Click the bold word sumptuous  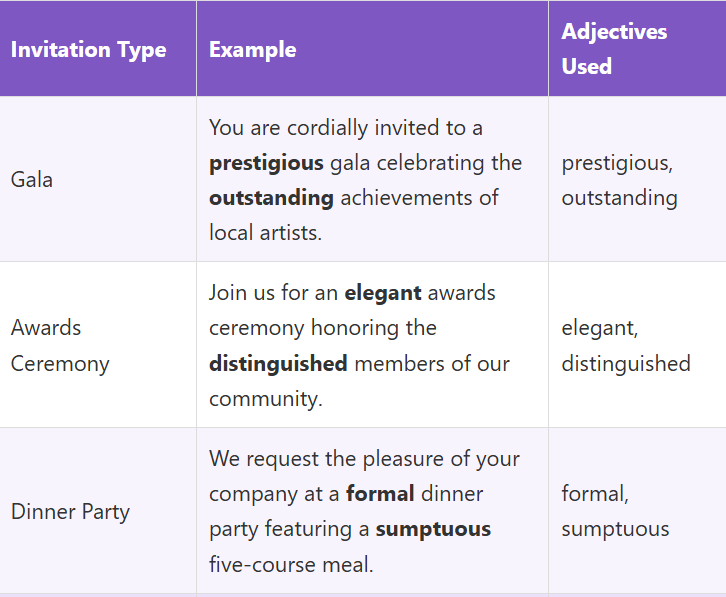pos(433,529)
